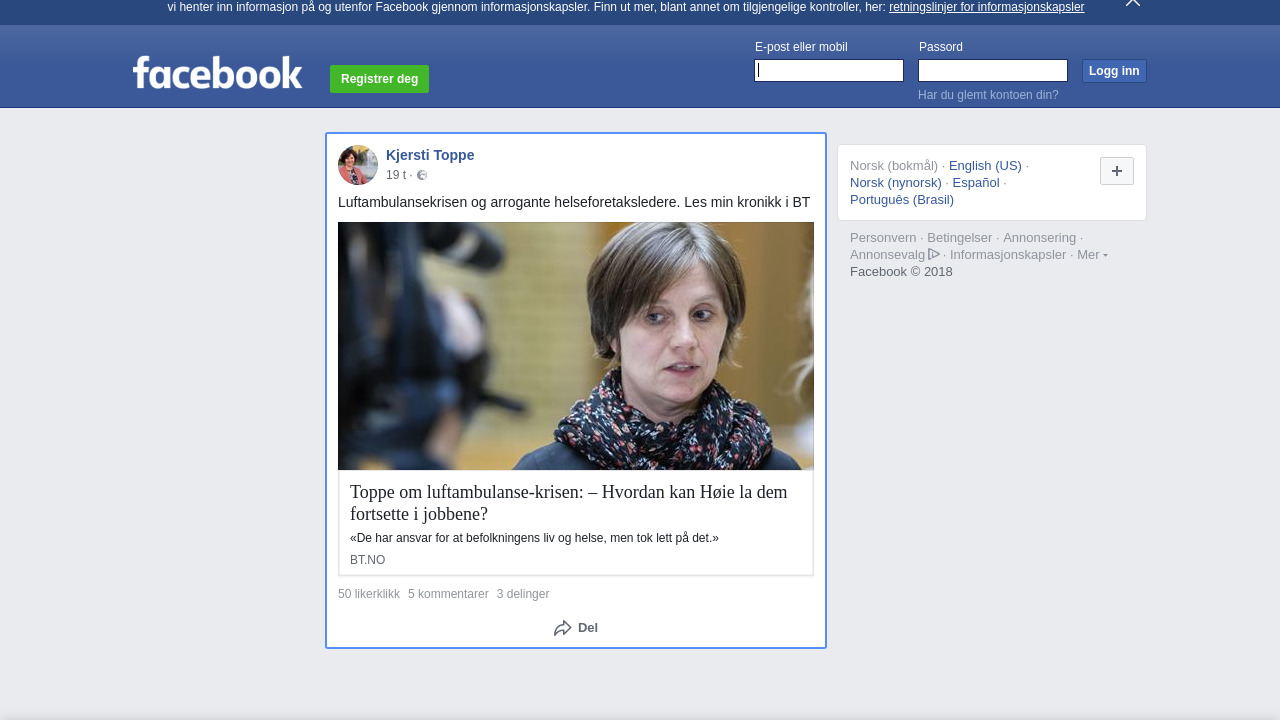Open Kjersti Toppe's profile picture

pyautogui.click(x=358, y=165)
